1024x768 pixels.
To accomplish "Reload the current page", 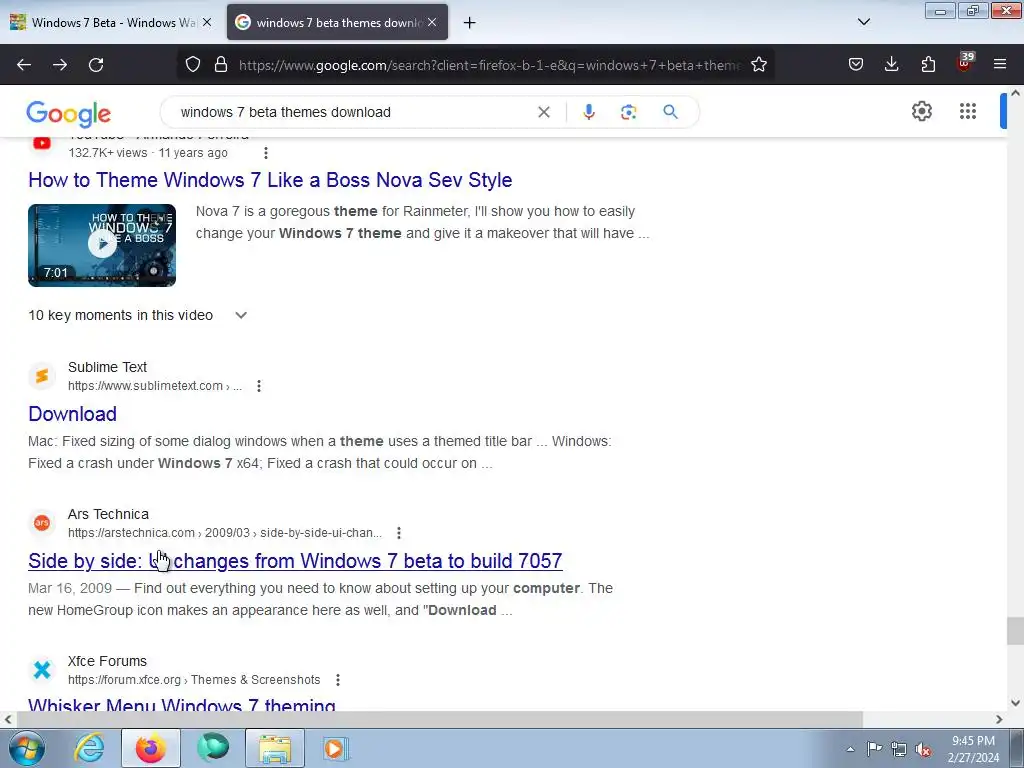I will (x=96, y=65).
